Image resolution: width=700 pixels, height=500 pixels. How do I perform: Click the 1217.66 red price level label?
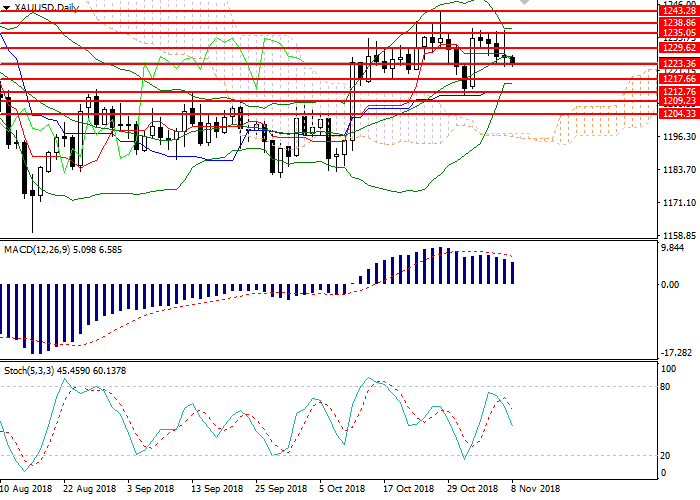[679, 79]
